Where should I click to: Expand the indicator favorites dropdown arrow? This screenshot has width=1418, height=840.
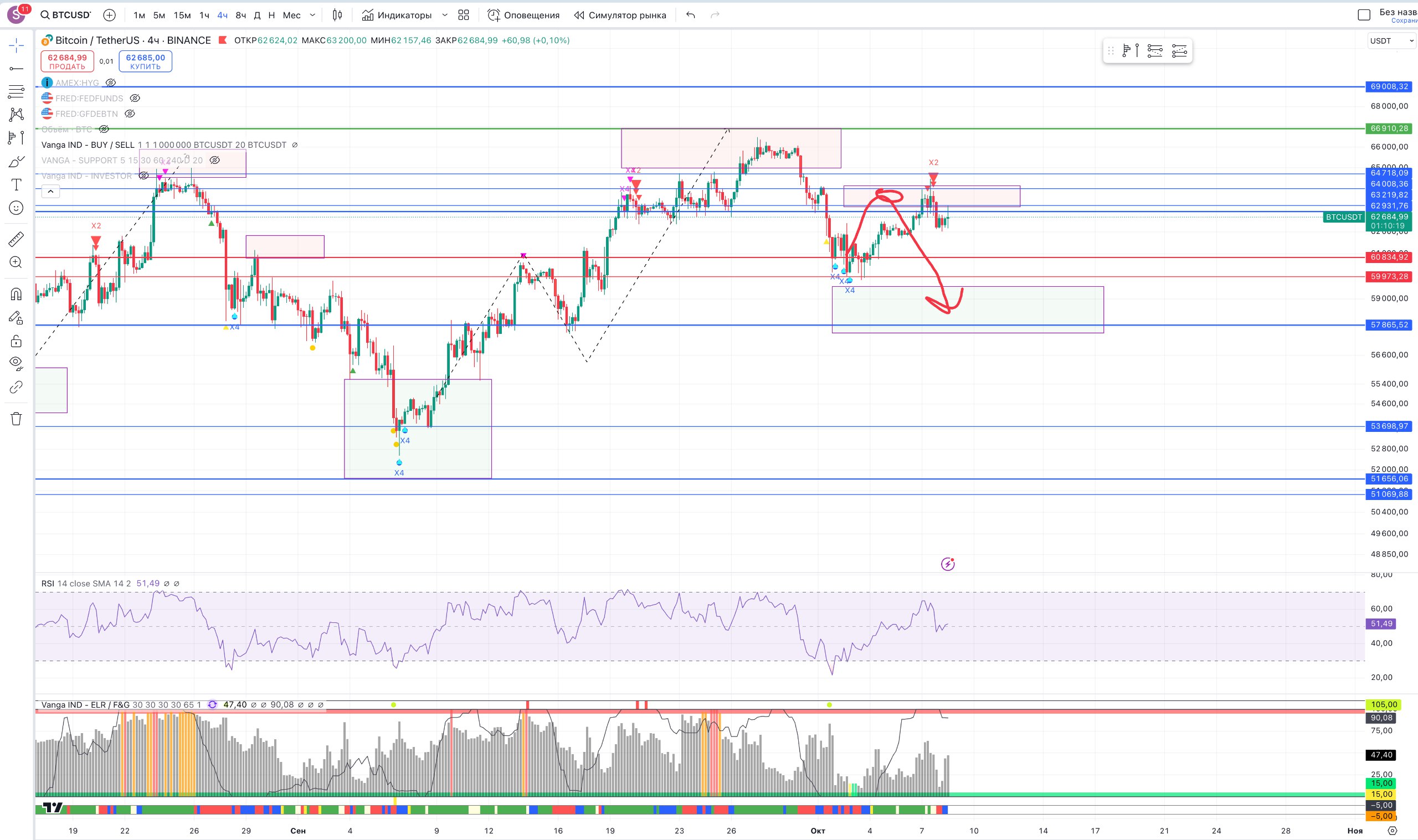(445, 16)
